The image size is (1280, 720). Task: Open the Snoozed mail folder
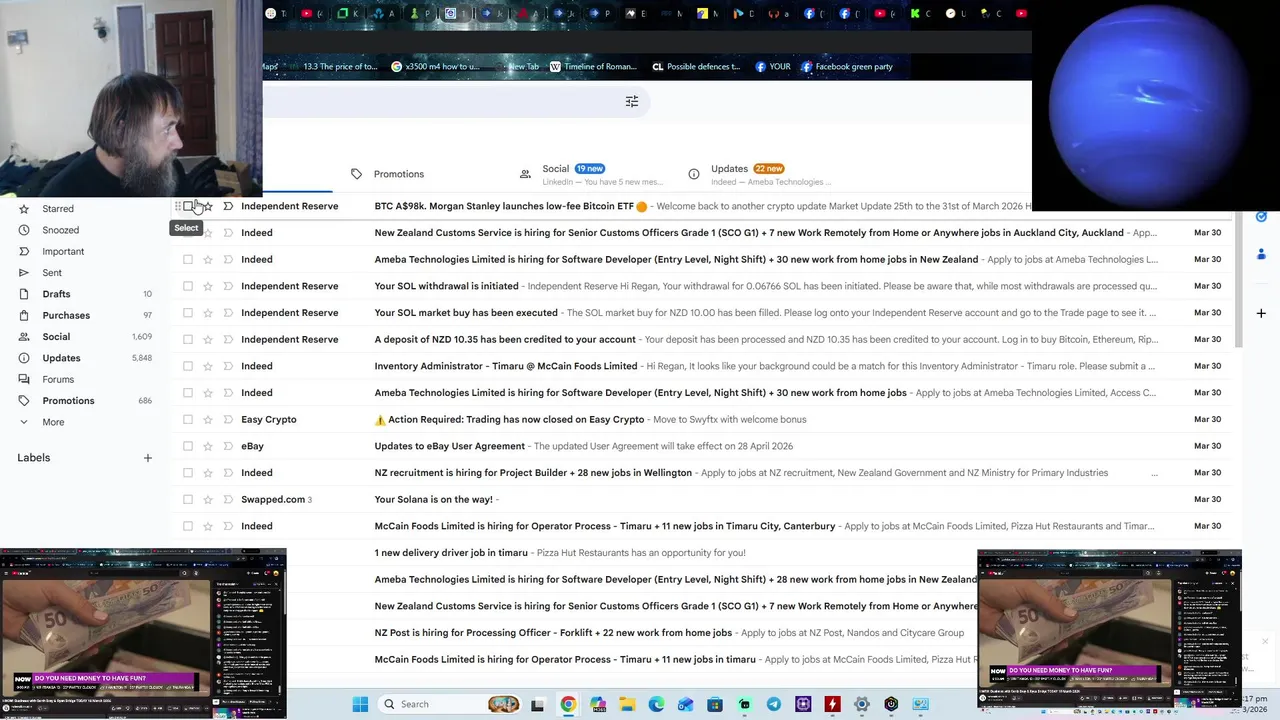60,230
